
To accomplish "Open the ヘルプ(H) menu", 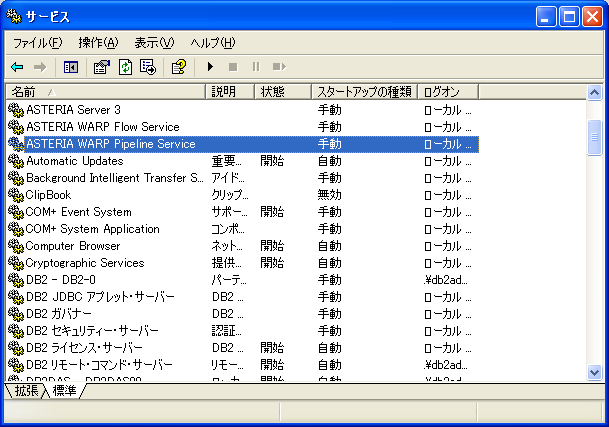I will tap(212, 43).
